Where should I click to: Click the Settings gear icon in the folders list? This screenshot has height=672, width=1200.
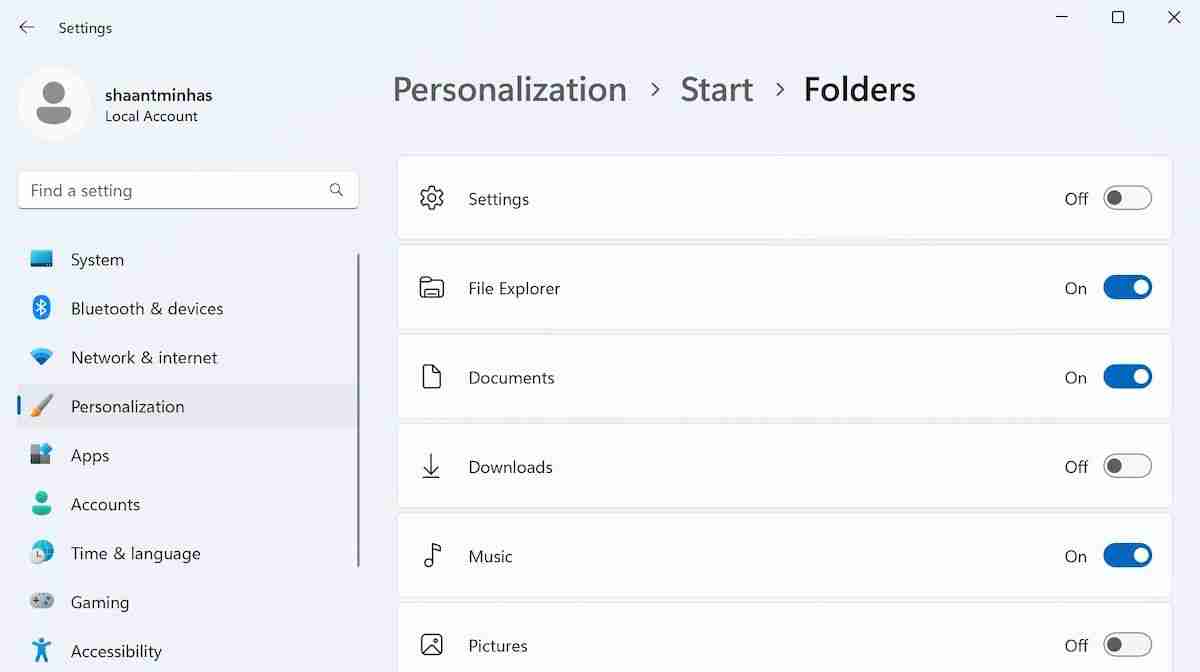[431, 198]
